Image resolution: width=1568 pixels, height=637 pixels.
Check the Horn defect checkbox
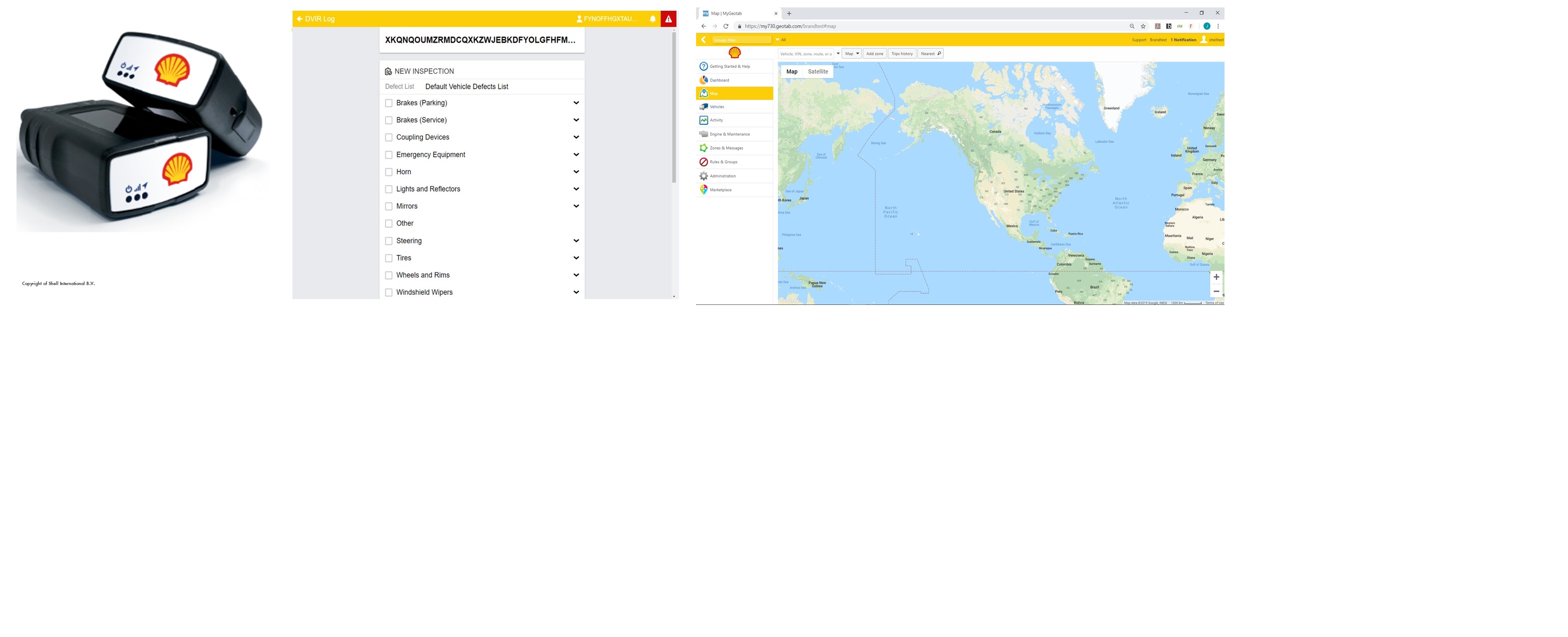point(388,172)
